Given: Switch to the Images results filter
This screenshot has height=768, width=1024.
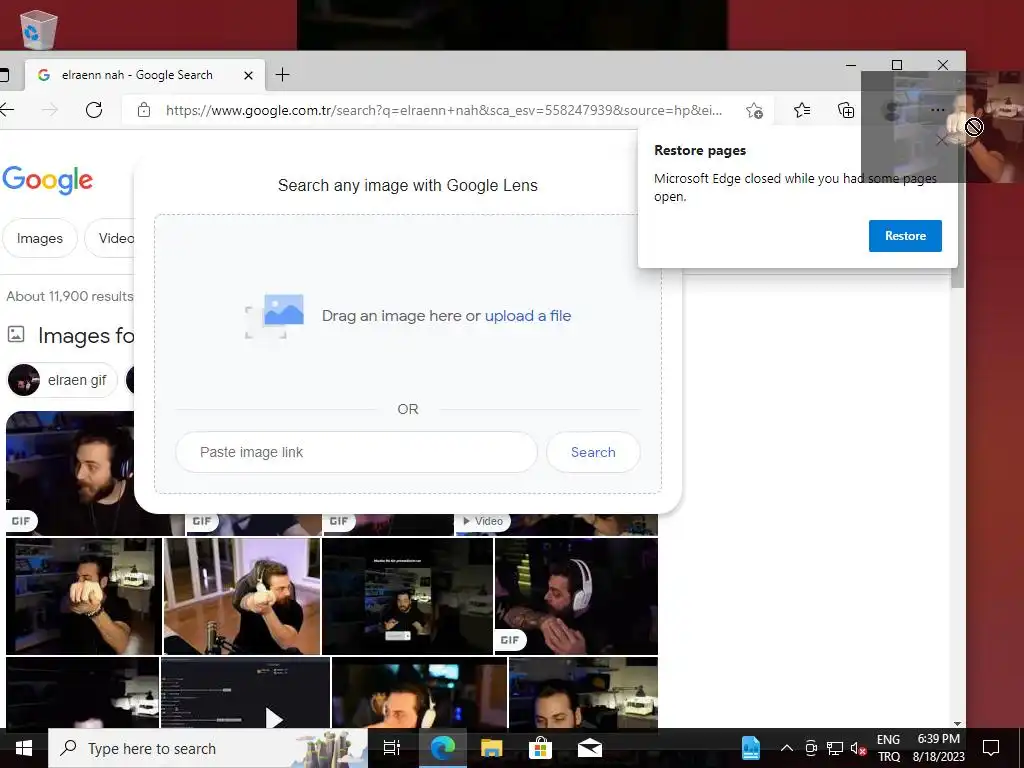Looking at the screenshot, I should pos(40,238).
